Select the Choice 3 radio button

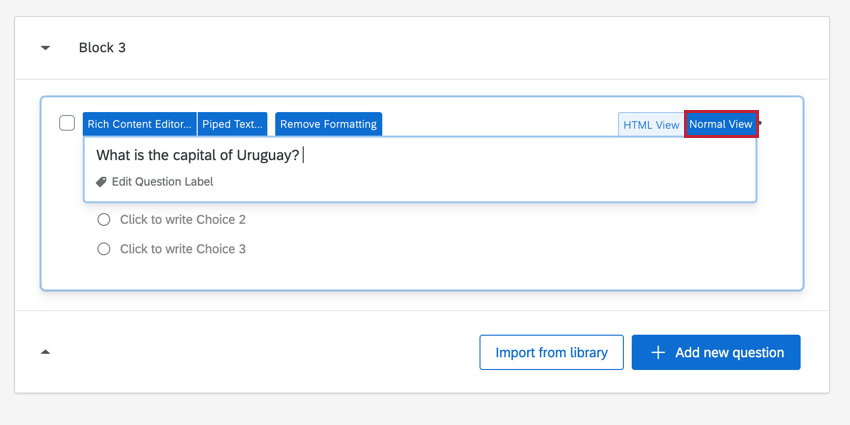click(104, 249)
